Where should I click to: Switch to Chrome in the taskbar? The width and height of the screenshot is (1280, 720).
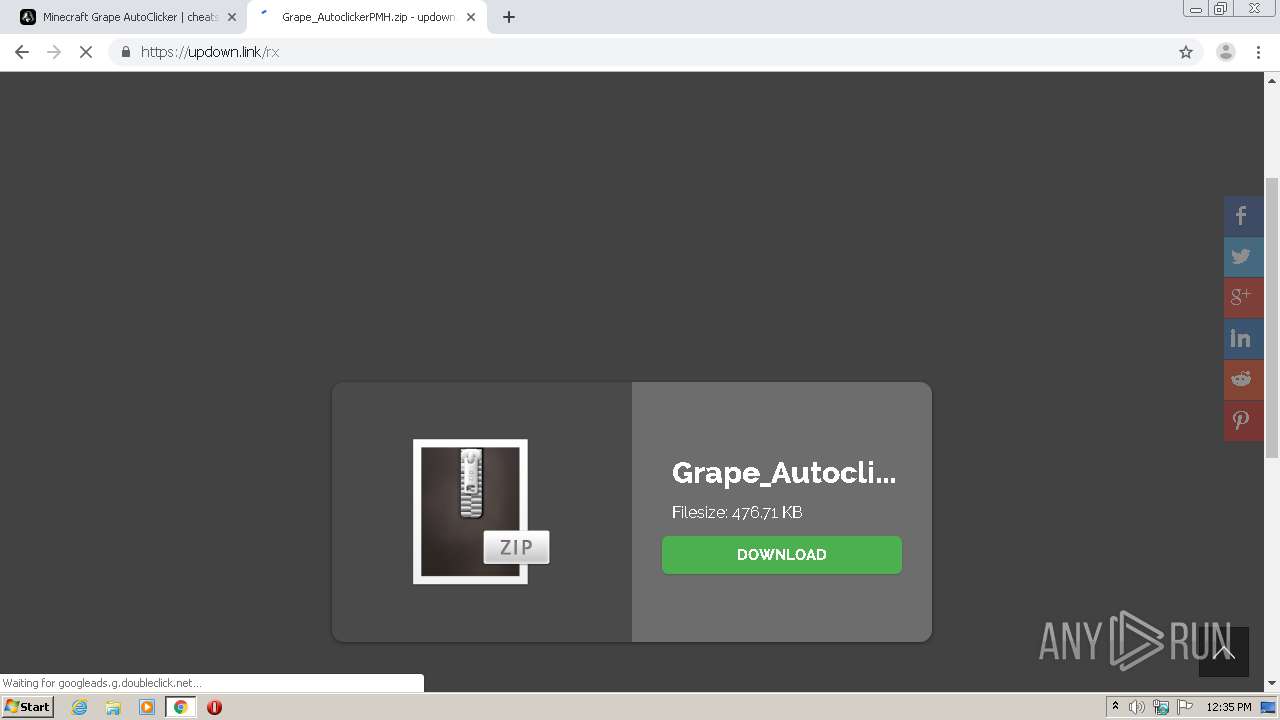[181, 707]
